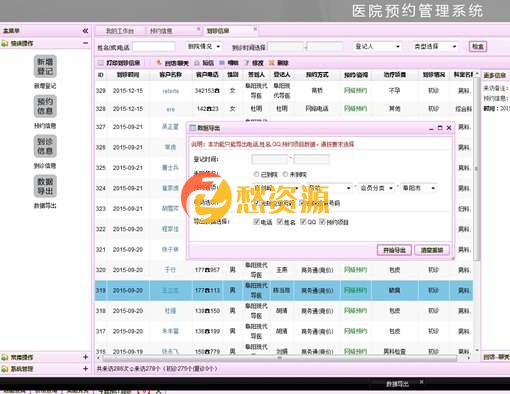510x394 pixels.
Task: Open the 类型选择 filter dropdown
Action: pyautogui.click(x=435, y=46)
